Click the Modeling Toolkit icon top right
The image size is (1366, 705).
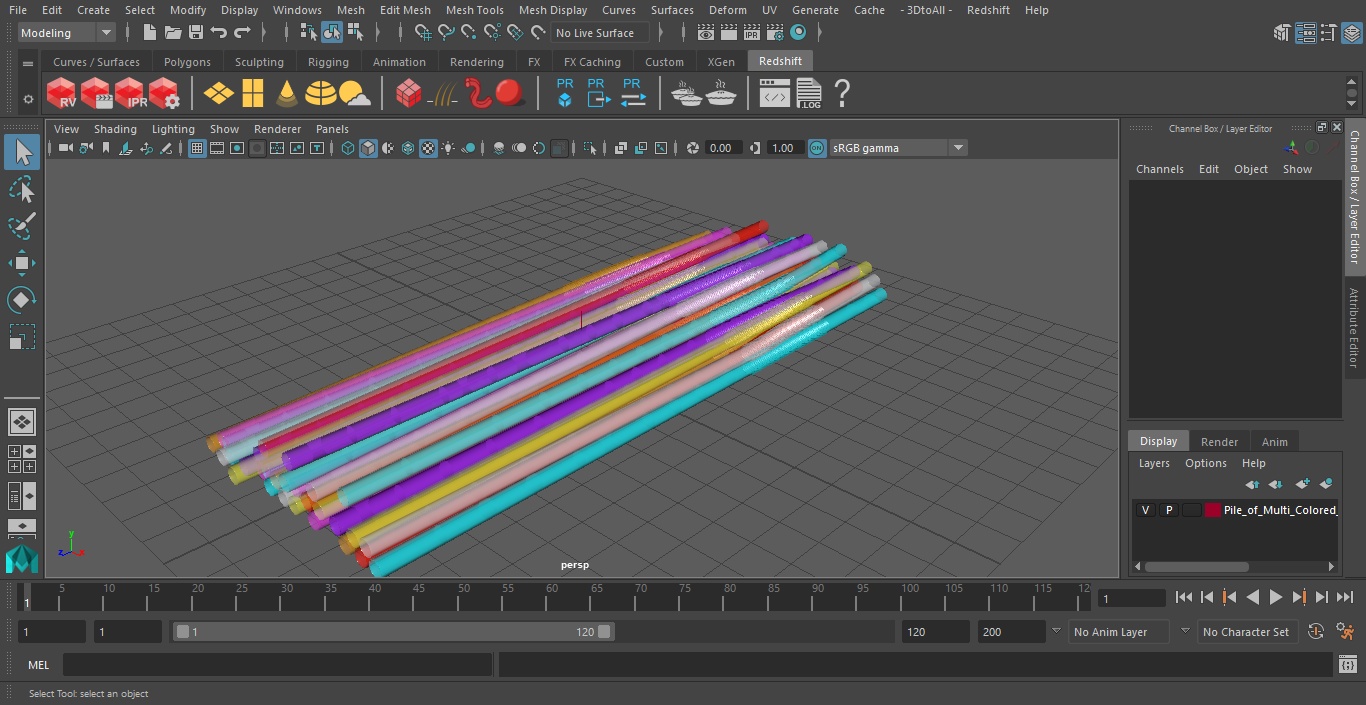tap(1281, 33)
